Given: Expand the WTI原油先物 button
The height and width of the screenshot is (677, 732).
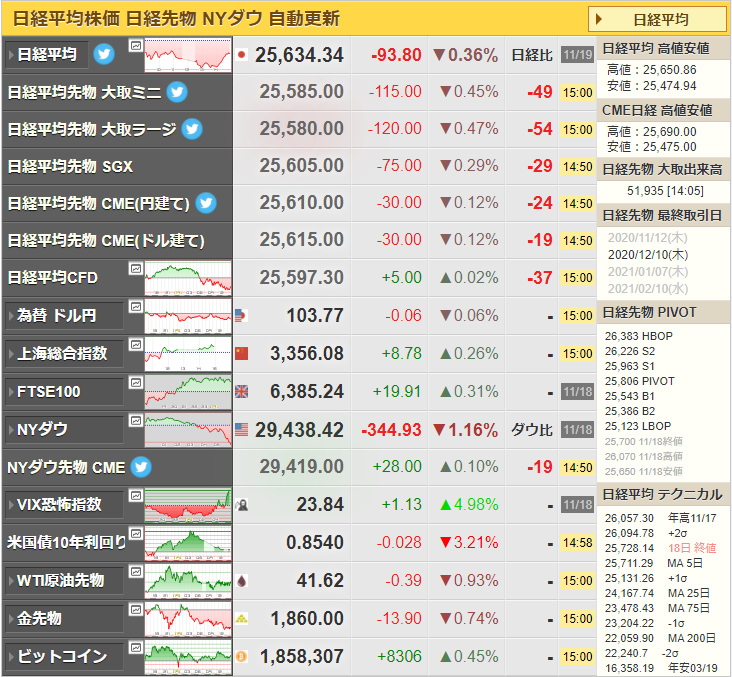Looking at the screenshot, I should pyautogui.click(x=64, y=581).
